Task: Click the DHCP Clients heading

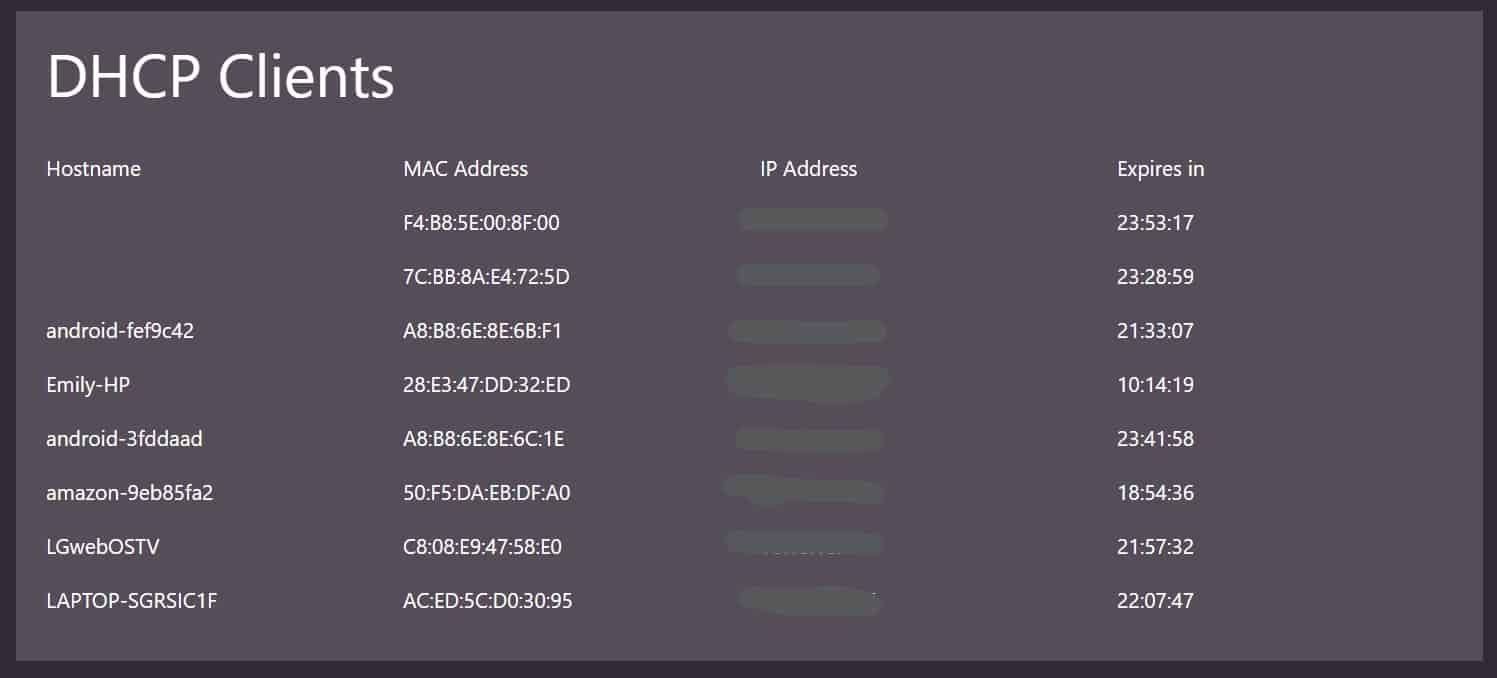Action: pyautogui.click(x=220, y=76)
